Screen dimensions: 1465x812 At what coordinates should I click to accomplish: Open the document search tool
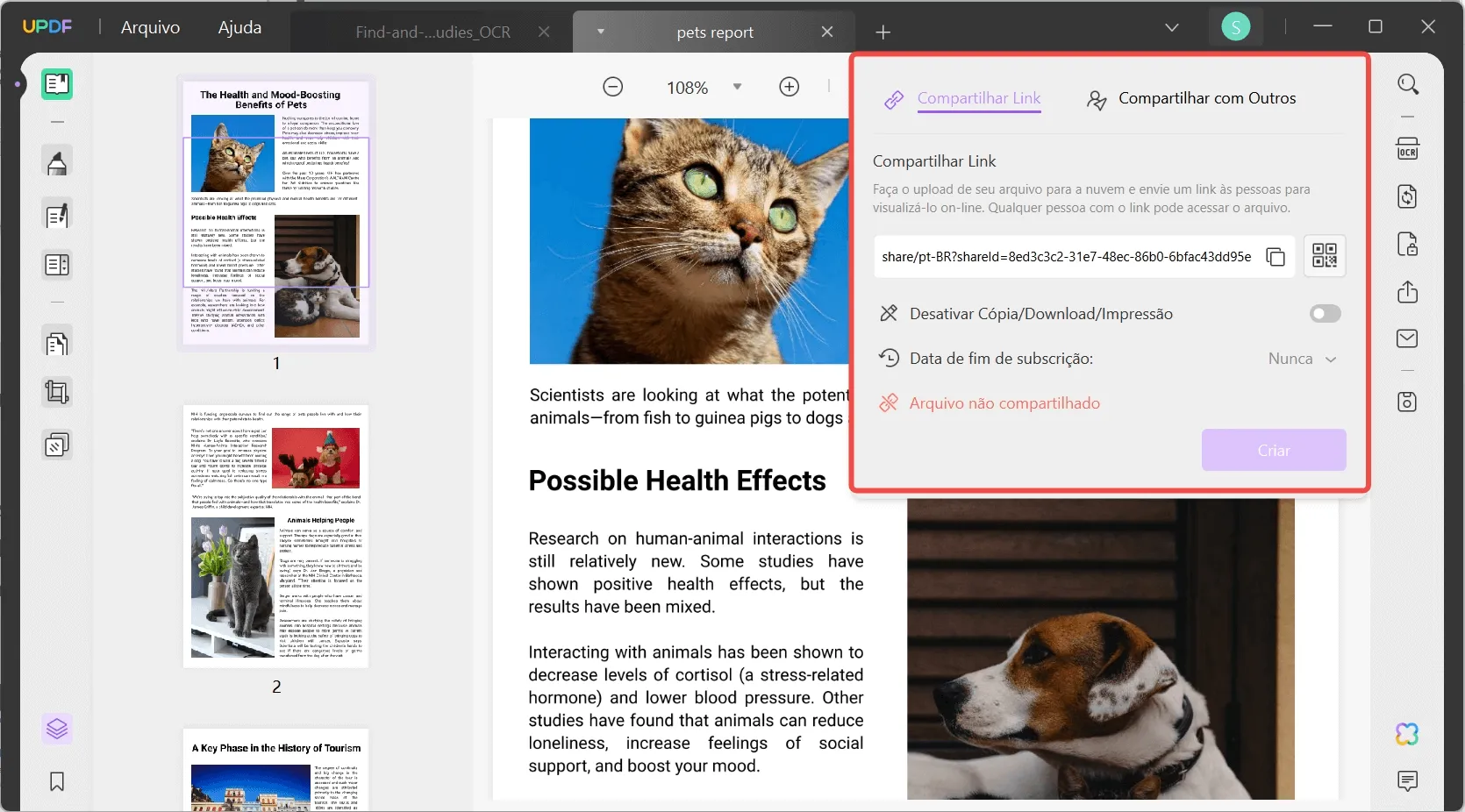(x=1409, y=84)
